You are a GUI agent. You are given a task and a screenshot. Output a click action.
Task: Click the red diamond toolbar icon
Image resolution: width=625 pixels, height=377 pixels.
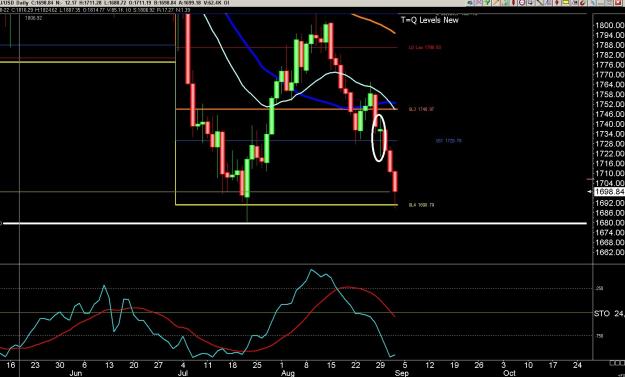pyautogui.click(x=557, y=2)
